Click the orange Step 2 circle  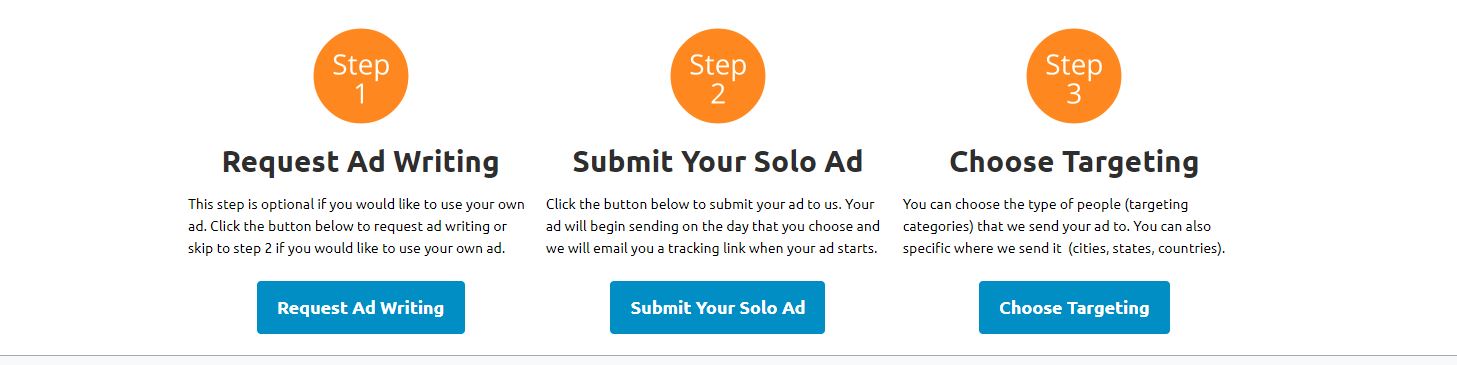pos(718,76)
